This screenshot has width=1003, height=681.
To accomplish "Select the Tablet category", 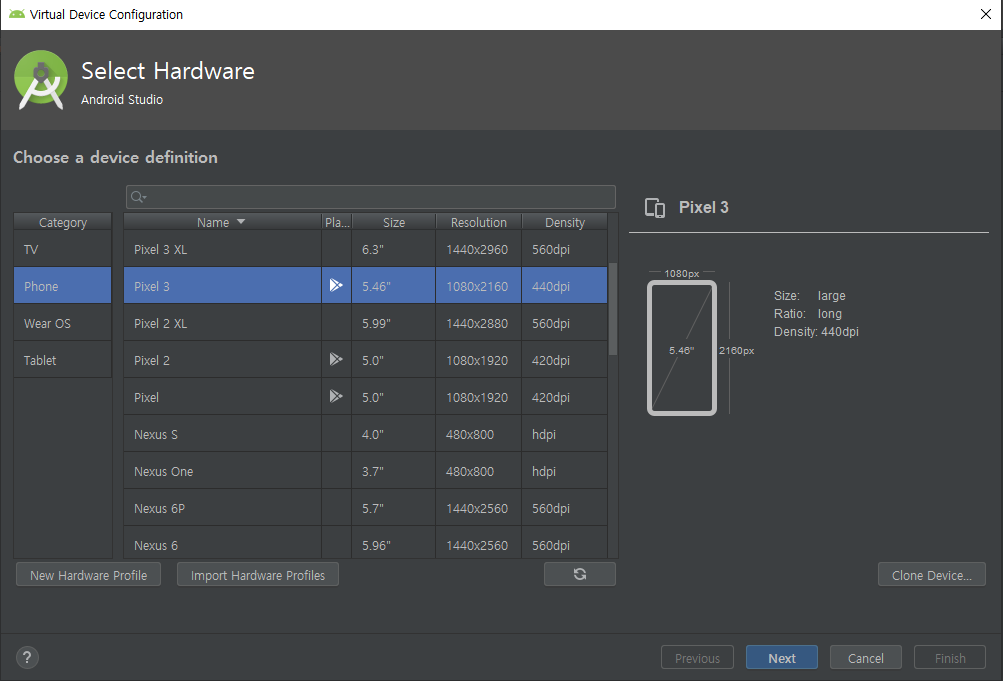I will click(x=63, y=360).
